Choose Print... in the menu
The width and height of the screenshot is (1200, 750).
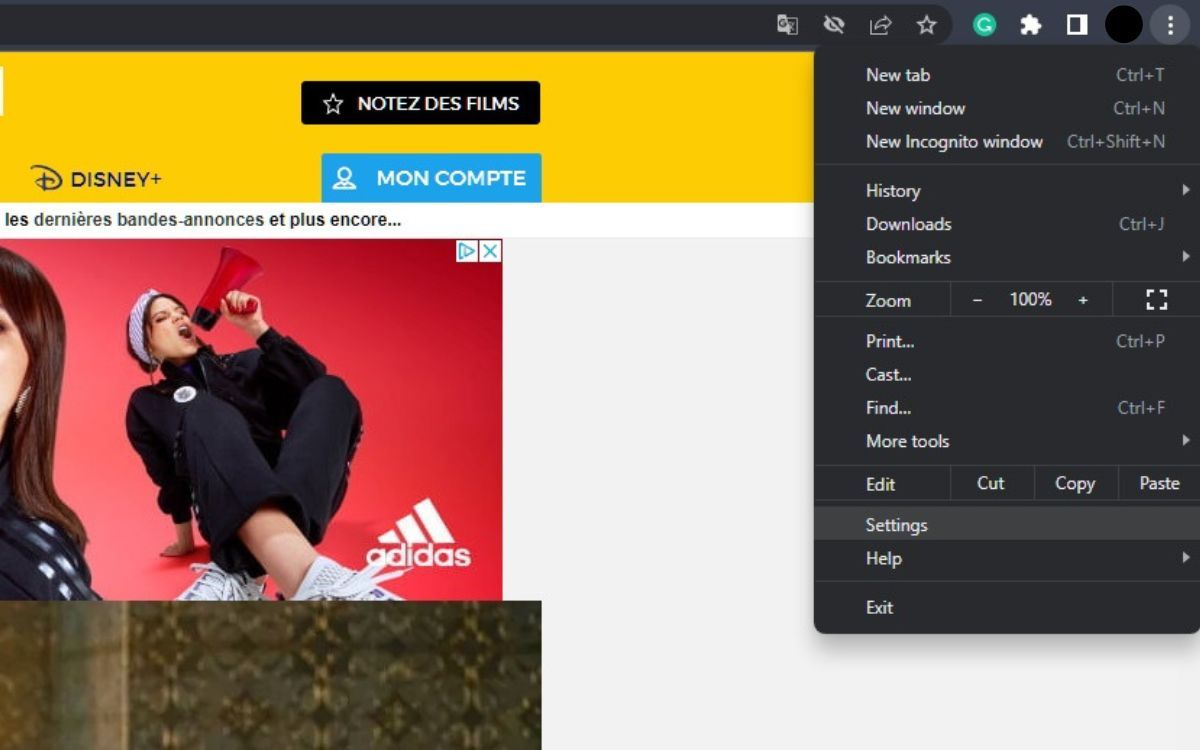coord(1007,341)
